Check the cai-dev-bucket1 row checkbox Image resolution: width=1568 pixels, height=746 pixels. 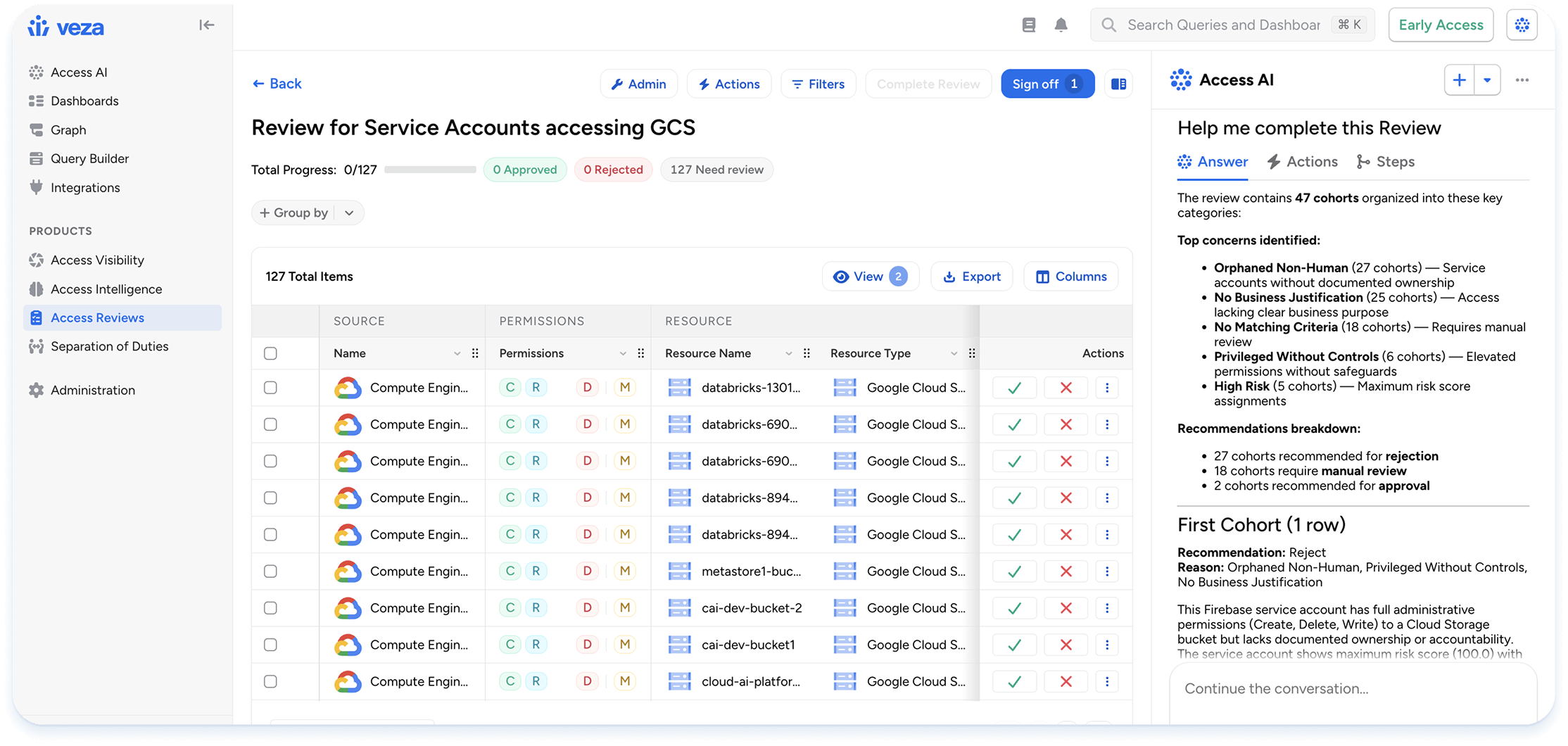[270, 645]
